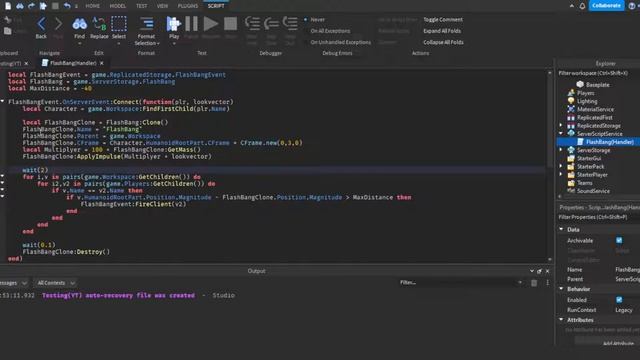Close the FlashBang(Handler) script tab
This screenshot has width=640, height=360.
(102, 63)
